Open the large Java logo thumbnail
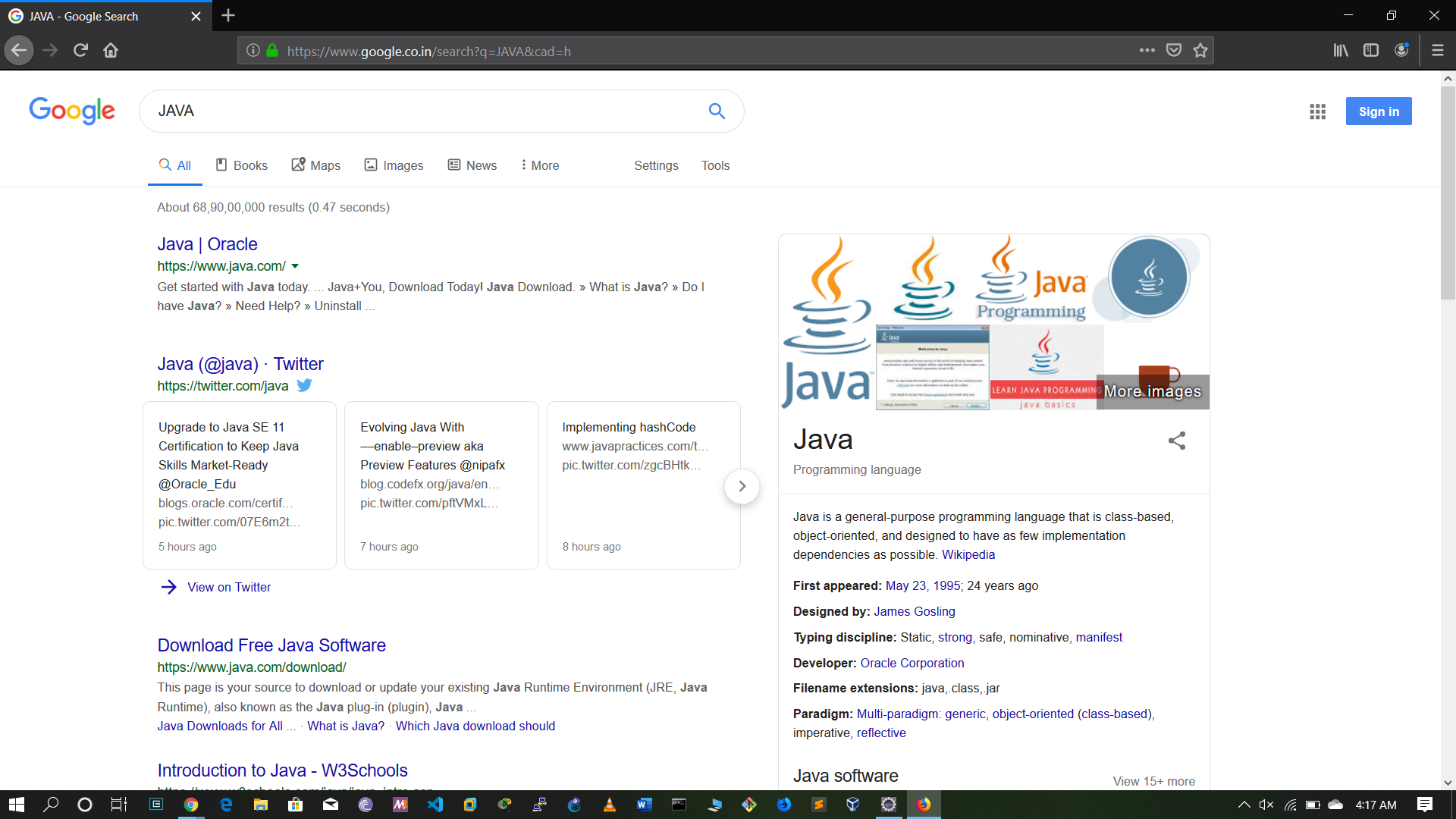1456x819 pixels. point(827,322)
